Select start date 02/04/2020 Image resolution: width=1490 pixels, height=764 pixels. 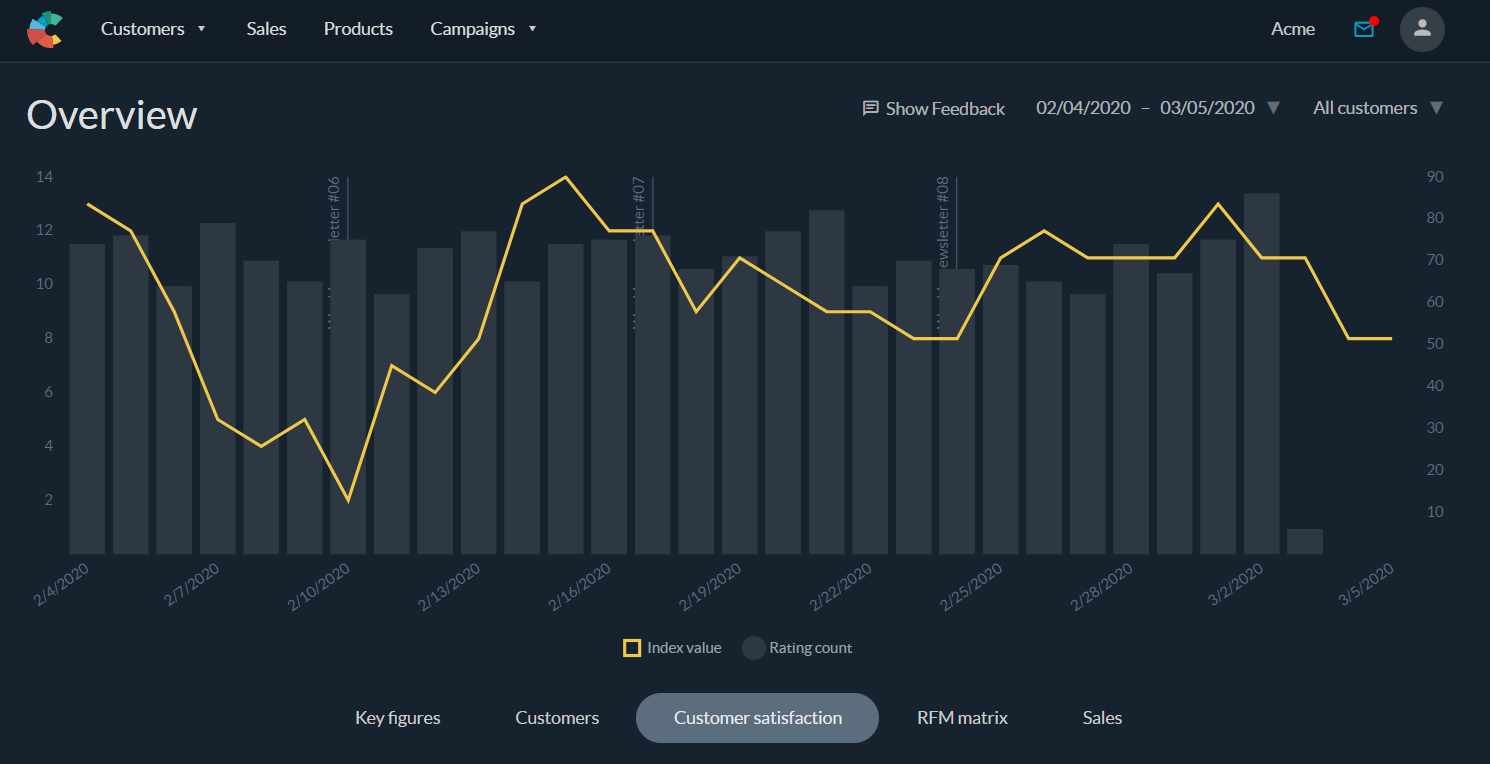point(1083,108)
